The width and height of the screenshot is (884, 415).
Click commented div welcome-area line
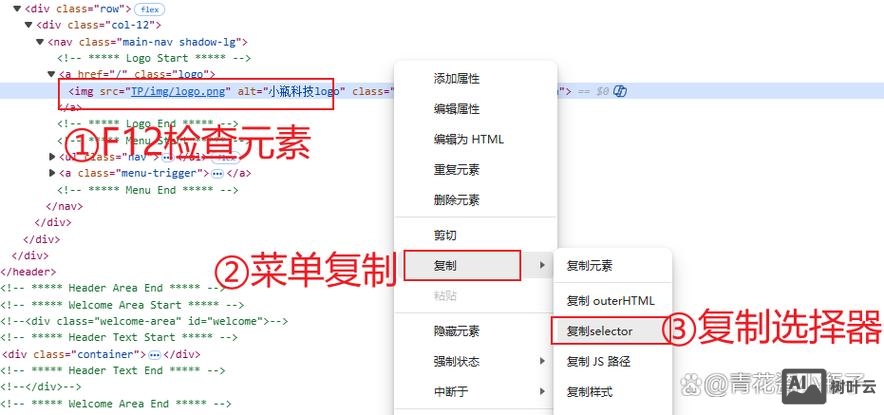[144, 321]
